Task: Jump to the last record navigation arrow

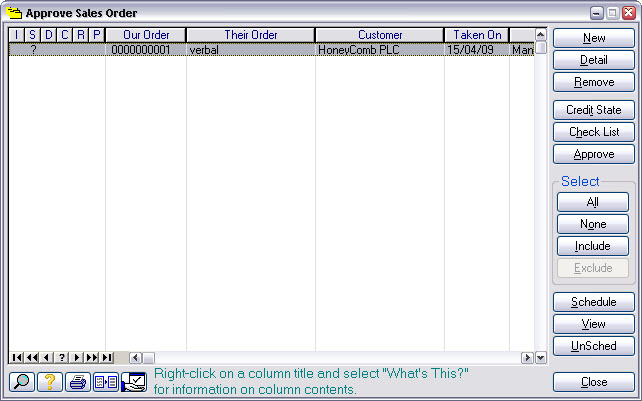Action: [106, 358]
